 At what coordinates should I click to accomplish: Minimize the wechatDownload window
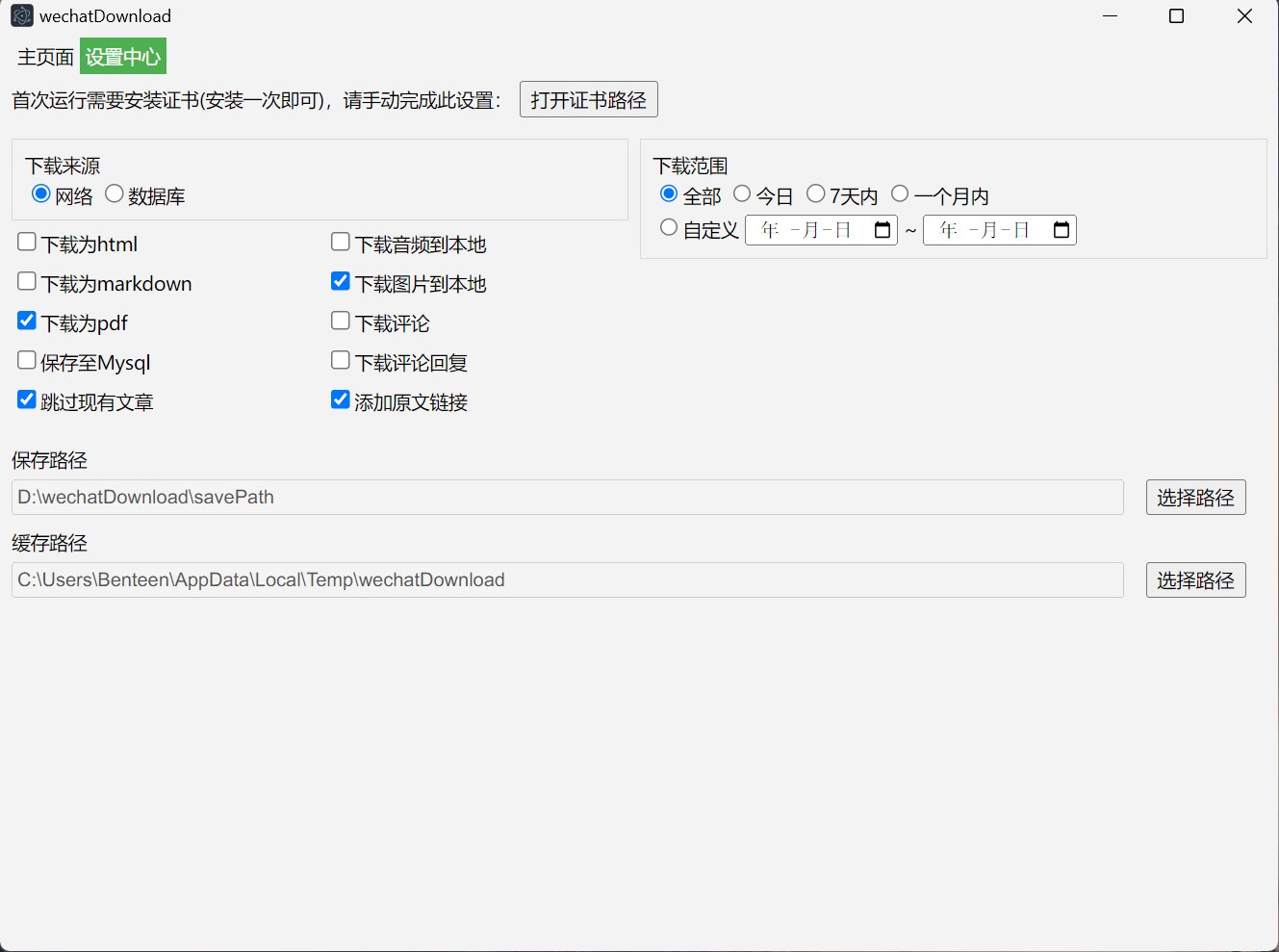[x=1111, y=16]
